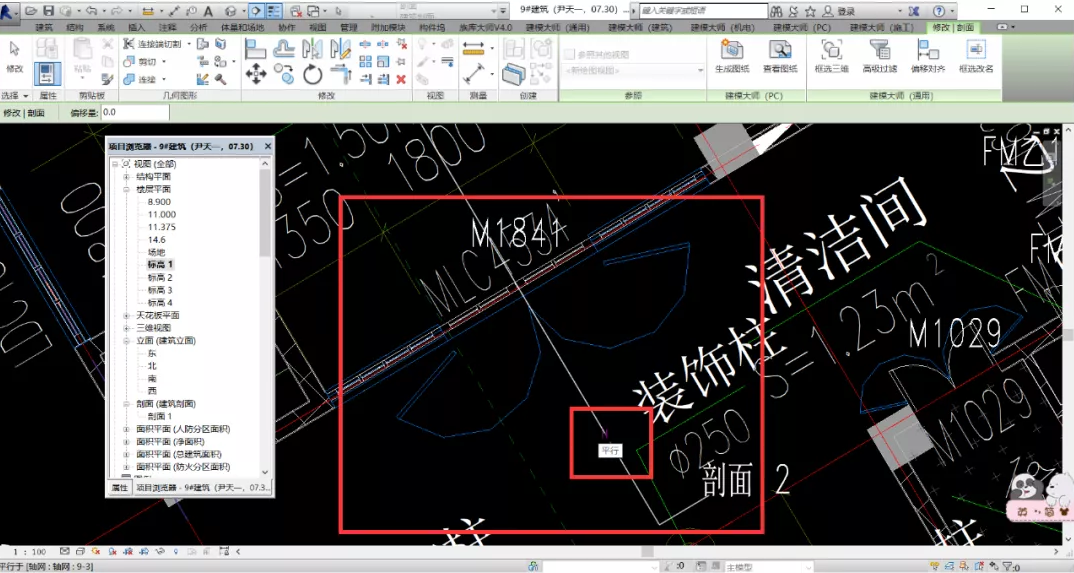The image size is (1074, 573).
Task: Select the Array tool icon
Action: point(365,62)
